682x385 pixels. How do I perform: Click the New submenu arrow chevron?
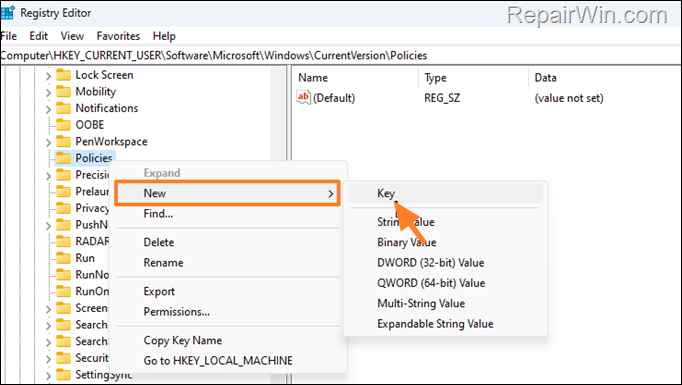click(x=331, y=194)
